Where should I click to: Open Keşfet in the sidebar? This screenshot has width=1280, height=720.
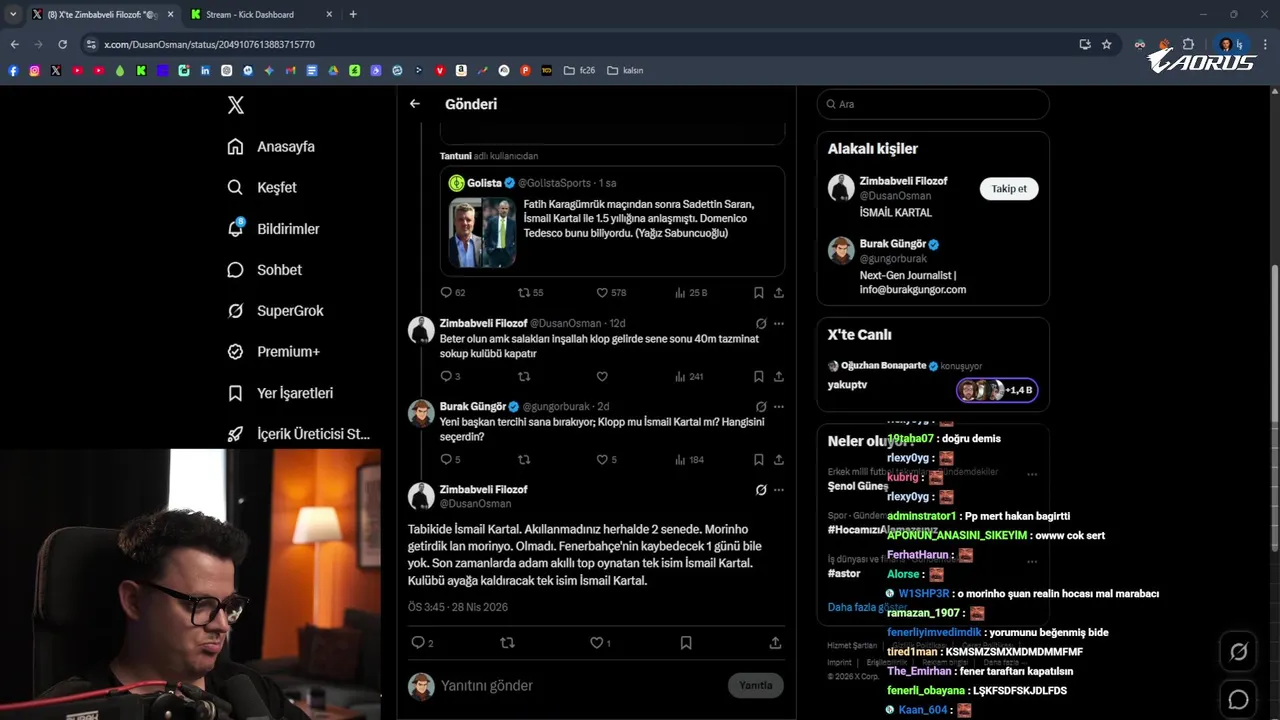[263, 188]
